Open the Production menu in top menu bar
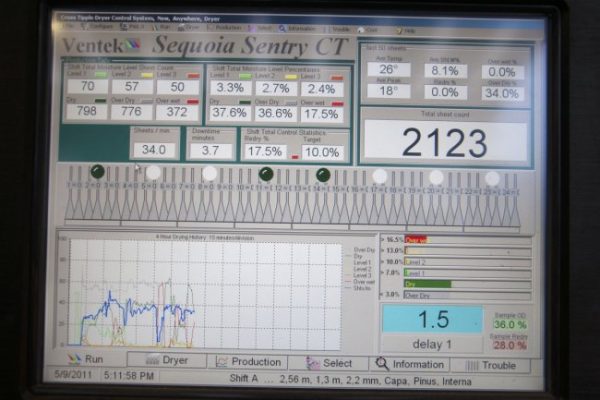The height and width of the screenshot is (400, 600). (225, 28)
